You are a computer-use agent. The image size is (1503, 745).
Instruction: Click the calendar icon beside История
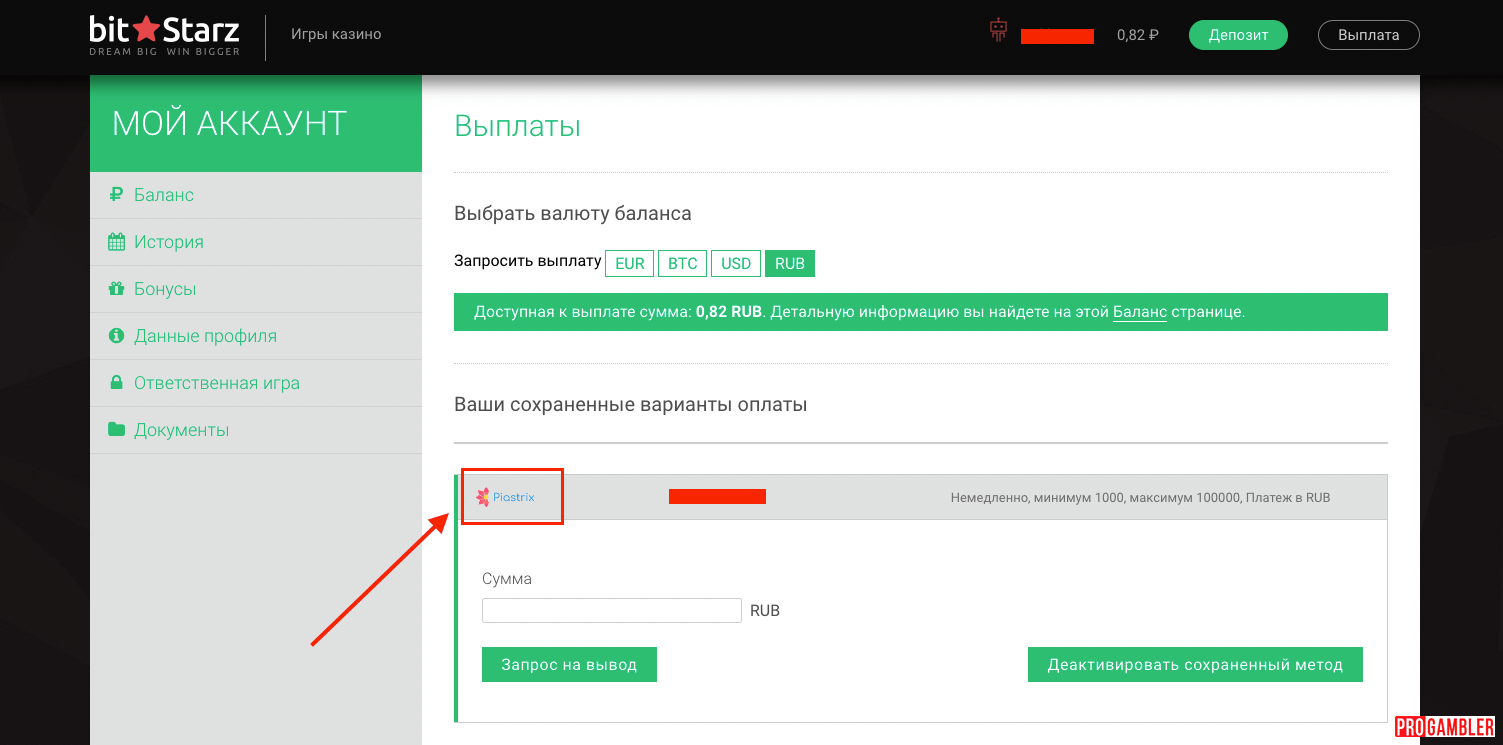[116, 242]
